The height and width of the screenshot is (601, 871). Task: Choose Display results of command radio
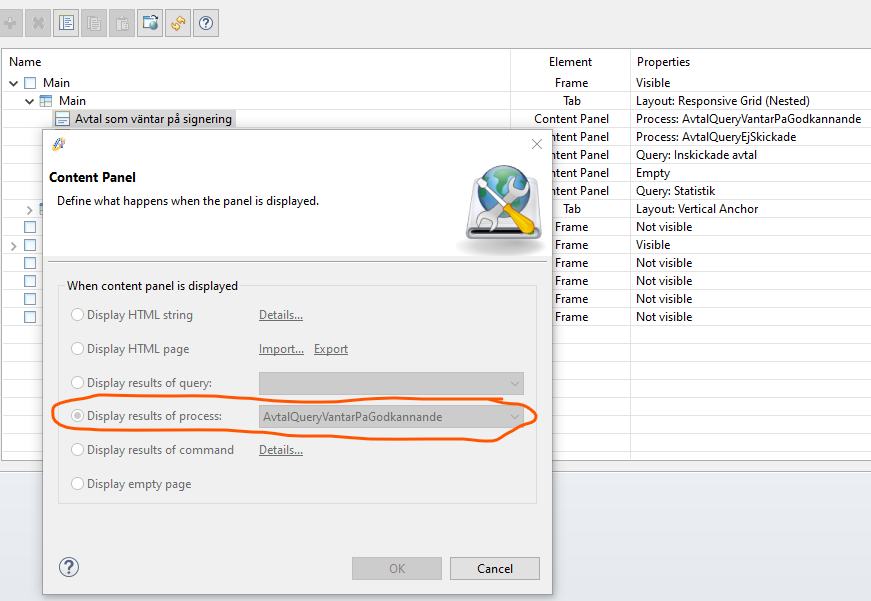coord(77,450)
